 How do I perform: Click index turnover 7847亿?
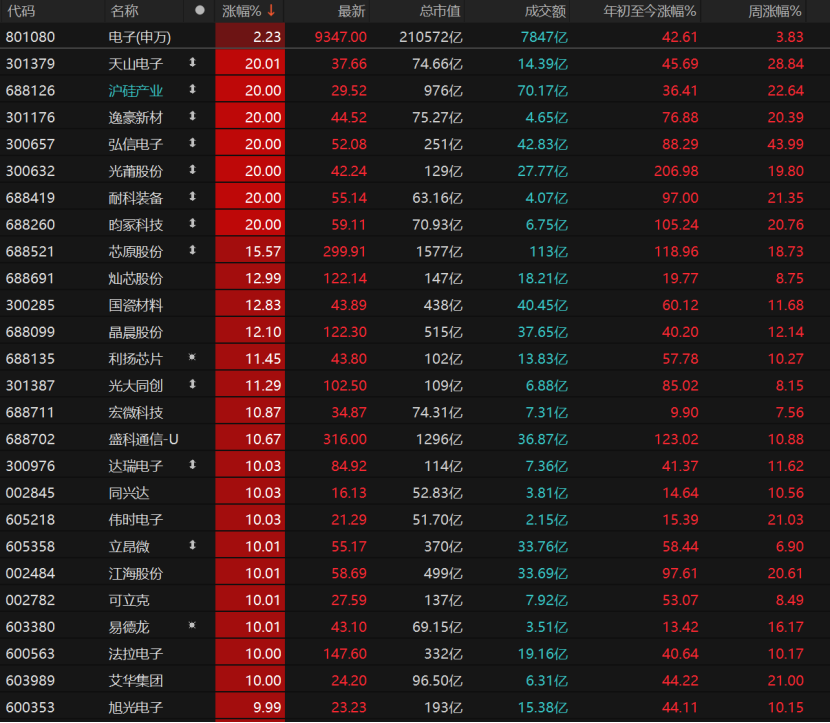click(x=544, y=37)
